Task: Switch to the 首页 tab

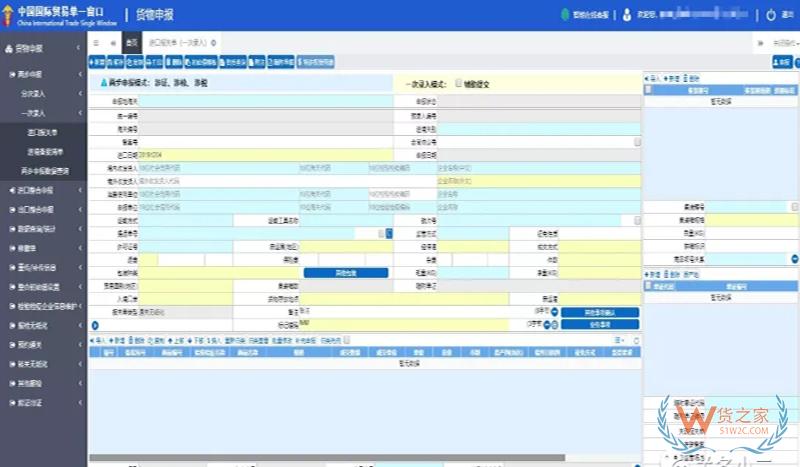Action: point(131,43)
